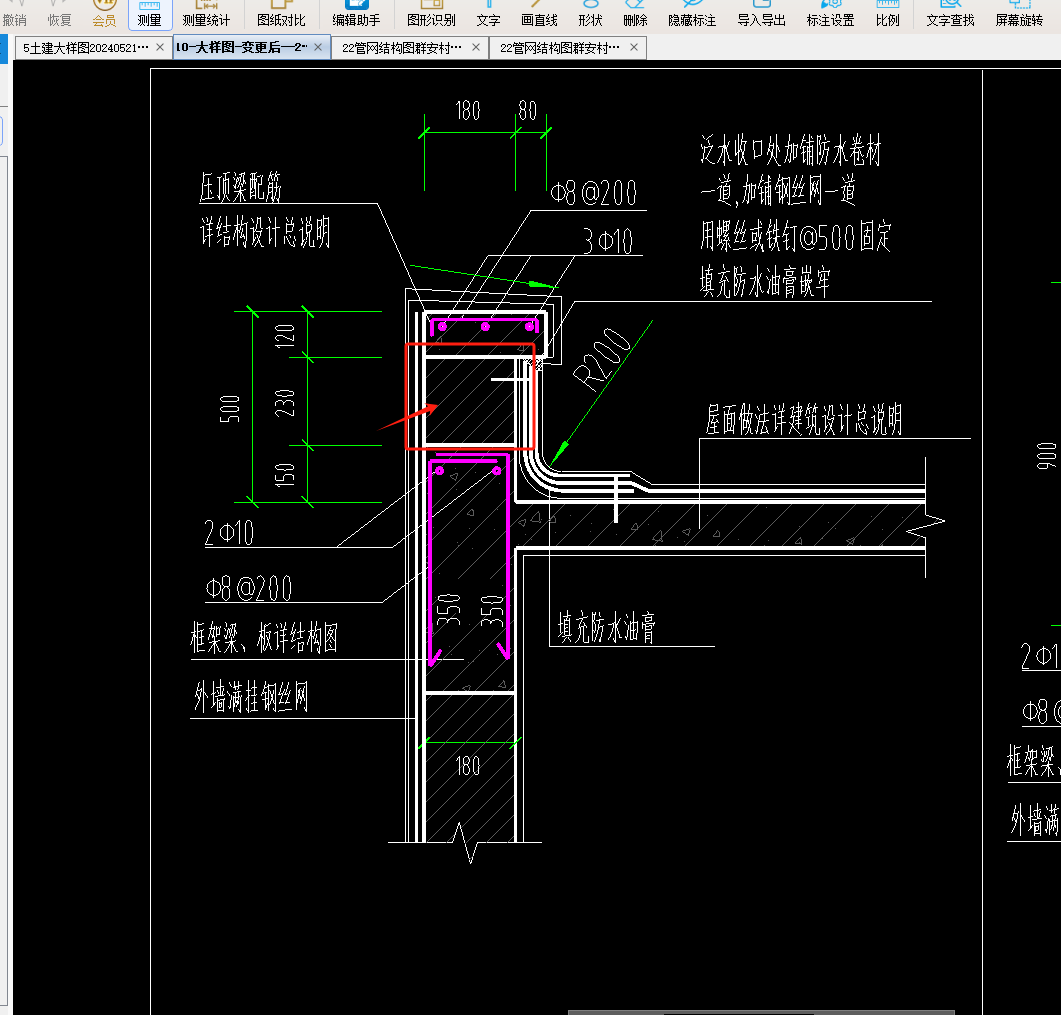1061x1015 pixels.
Task: Click the 用螺丝或铁钉@500固定 note
Action: point(795,236)
